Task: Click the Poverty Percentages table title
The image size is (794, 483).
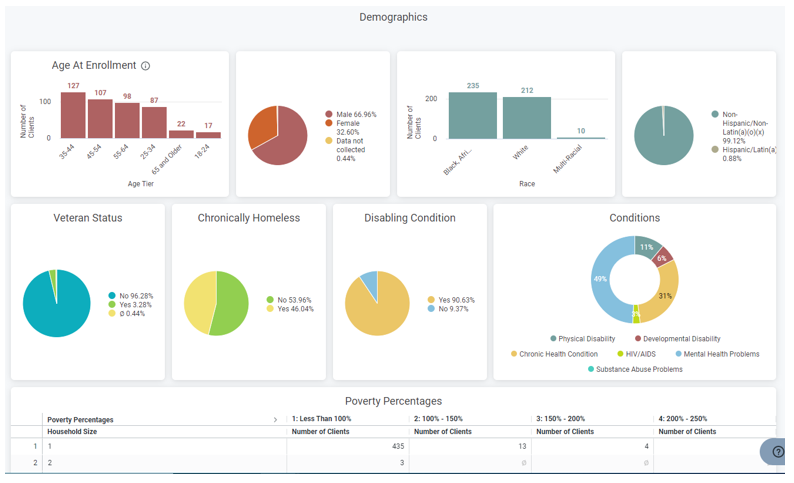Action: point(393,401)
